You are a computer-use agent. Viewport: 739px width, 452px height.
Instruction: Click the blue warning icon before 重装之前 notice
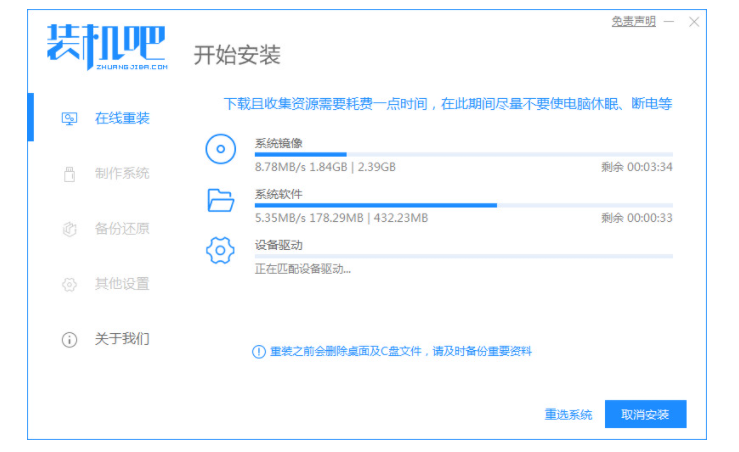258,352
